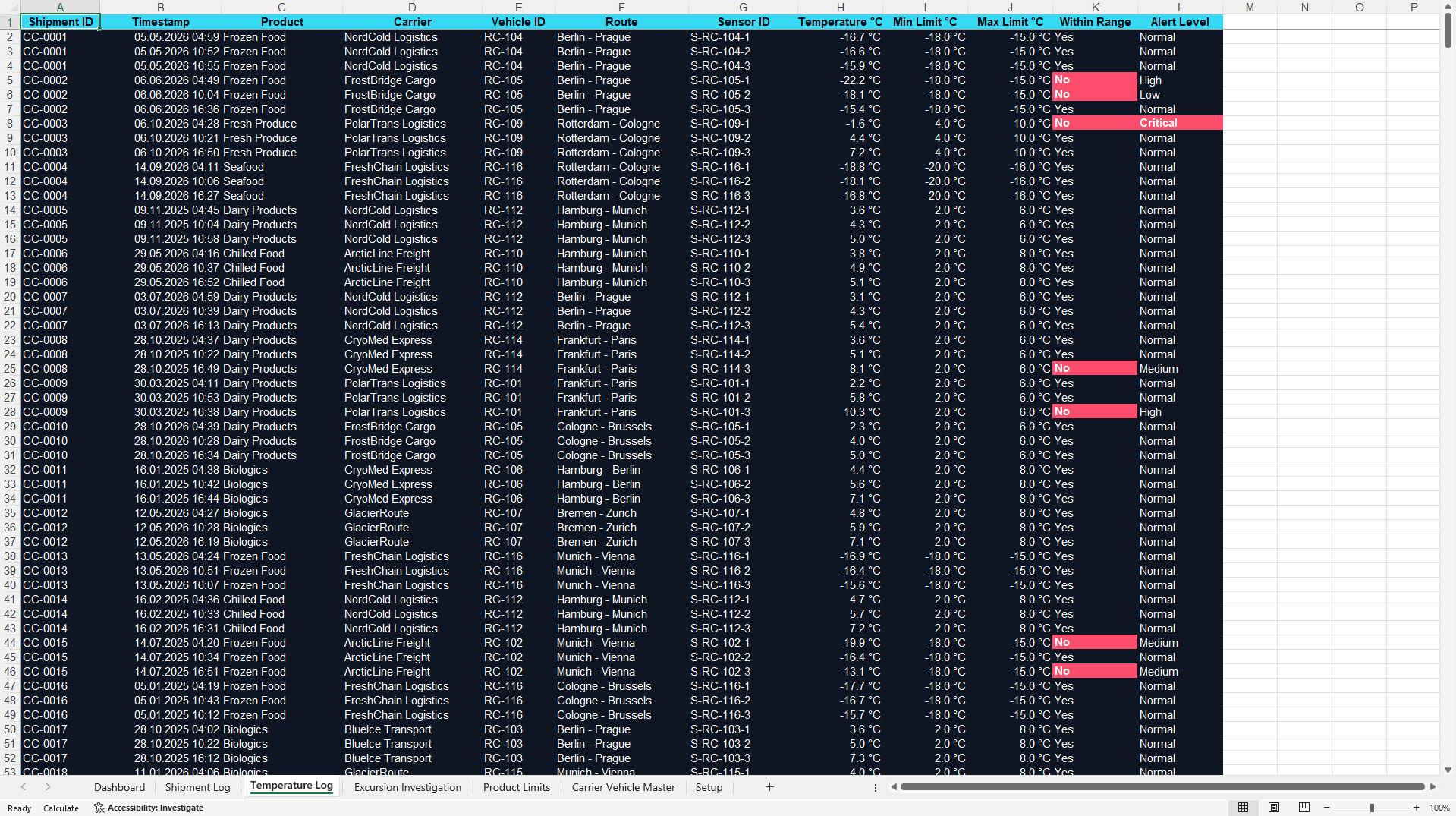Click the zoom in plus icon

(1416, 808)
